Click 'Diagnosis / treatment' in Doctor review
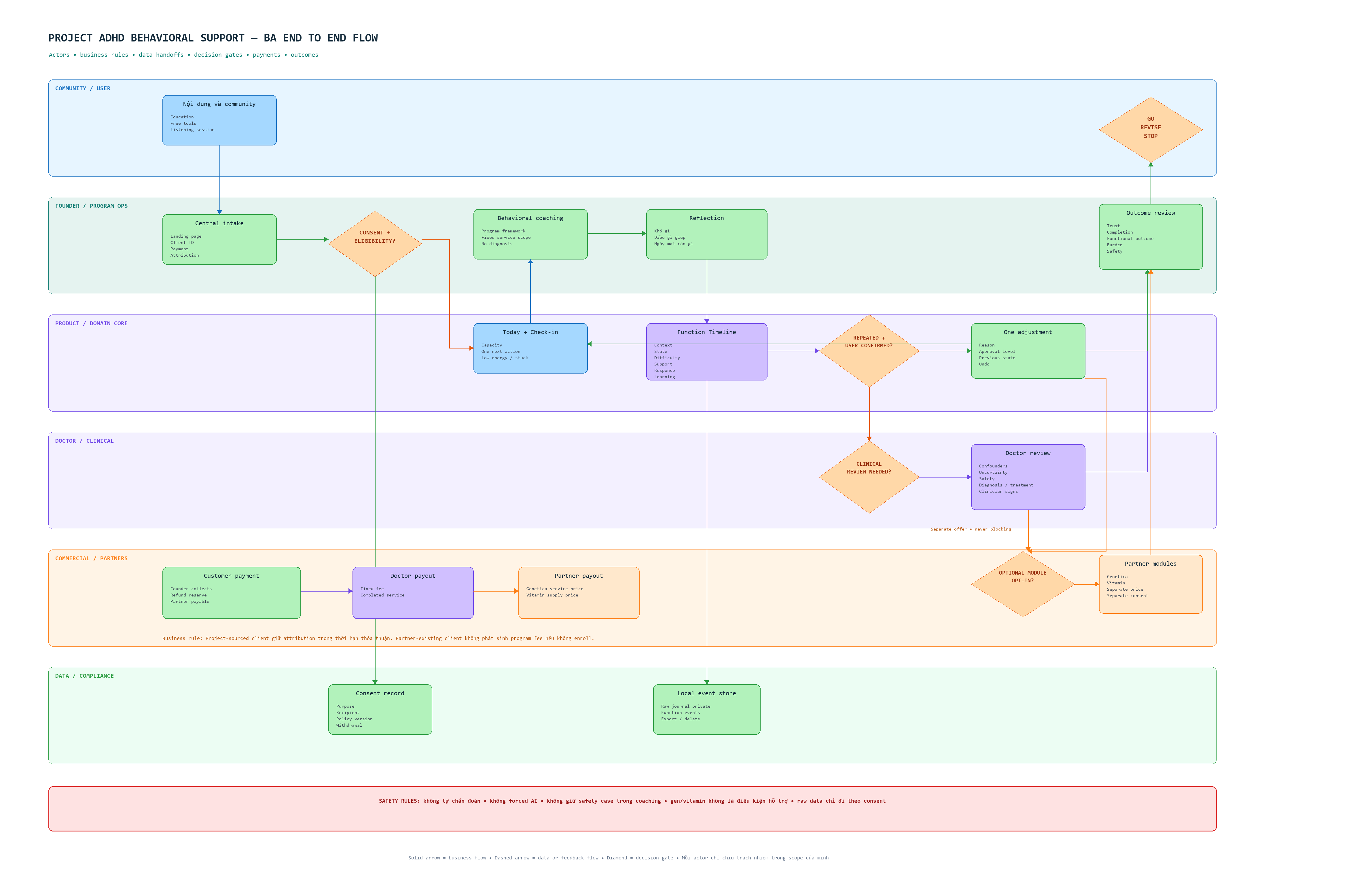Screen dimensions: 1372x879 [x=1006, y=485]
